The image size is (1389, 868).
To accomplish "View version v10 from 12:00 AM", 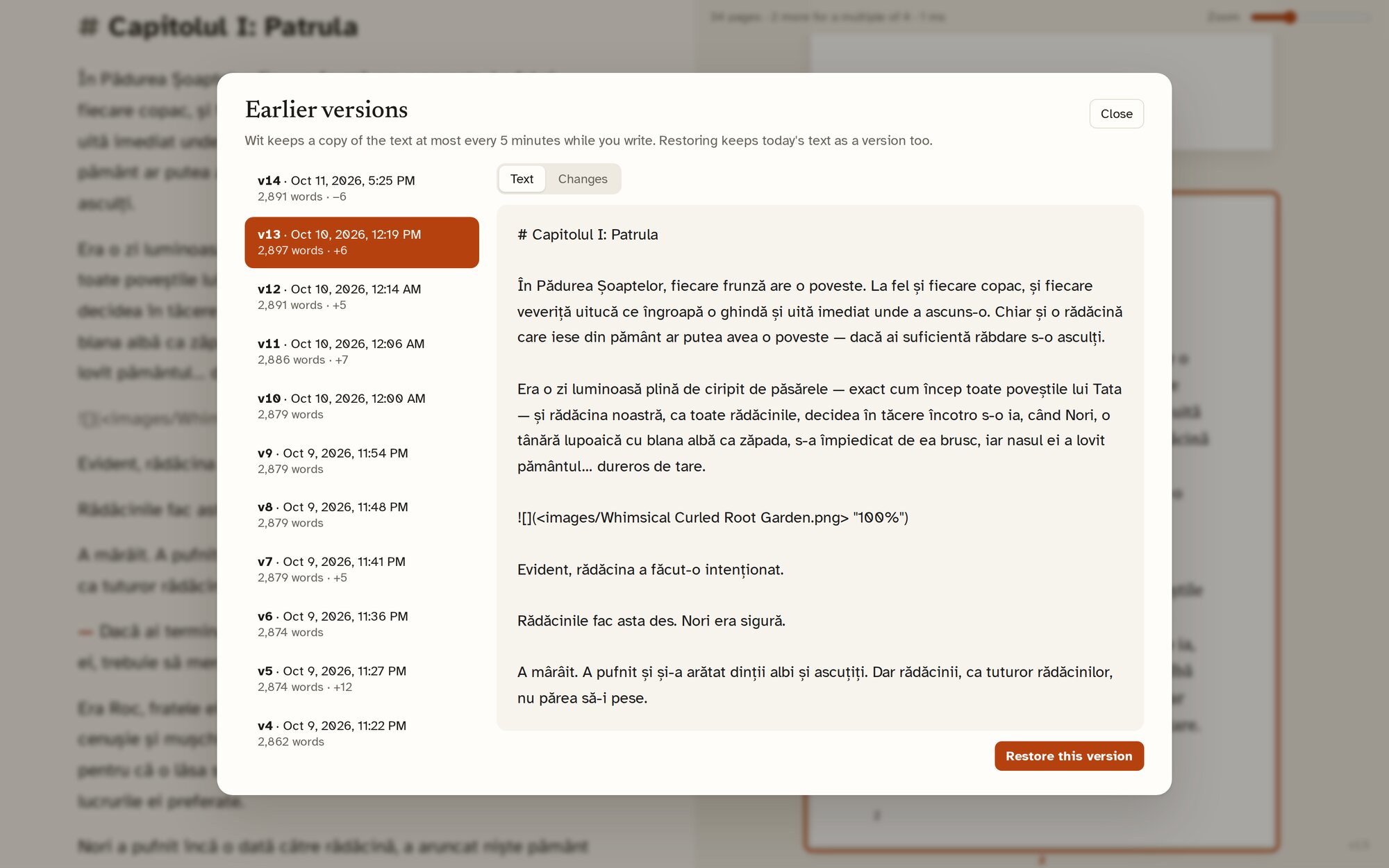I will 362,406.
